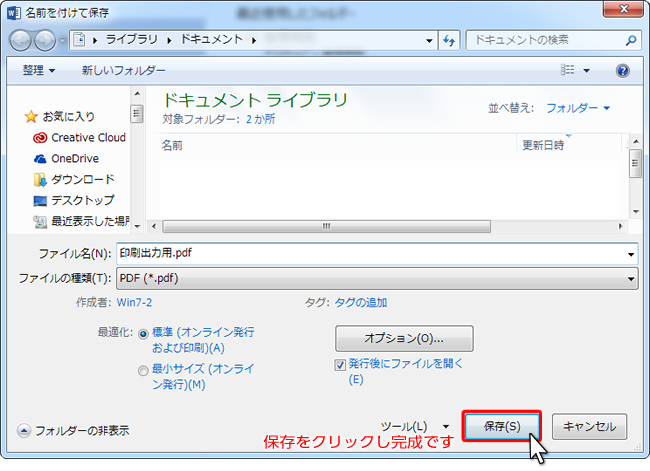Close the 名前を付けて保存 dialog
The width and height of the screenshot is (650, 471).
point(623,9)
